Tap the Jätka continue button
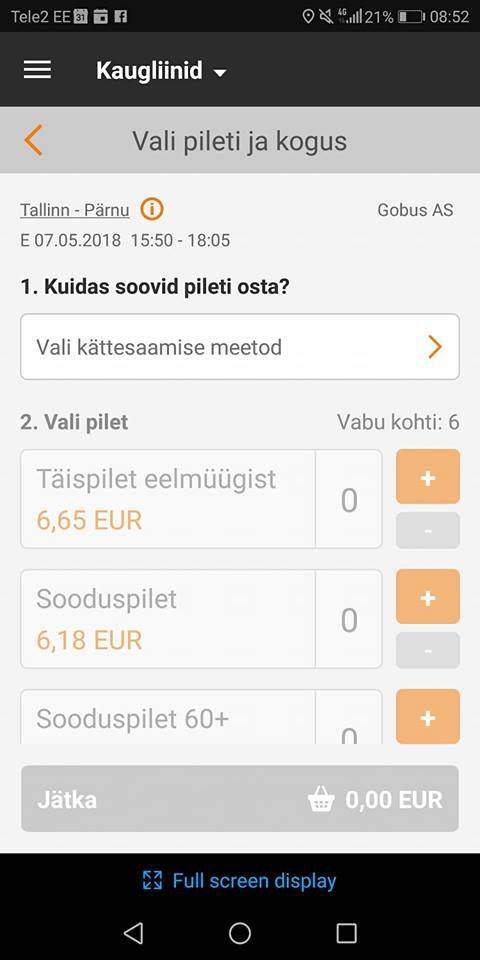 pos(240,799)
